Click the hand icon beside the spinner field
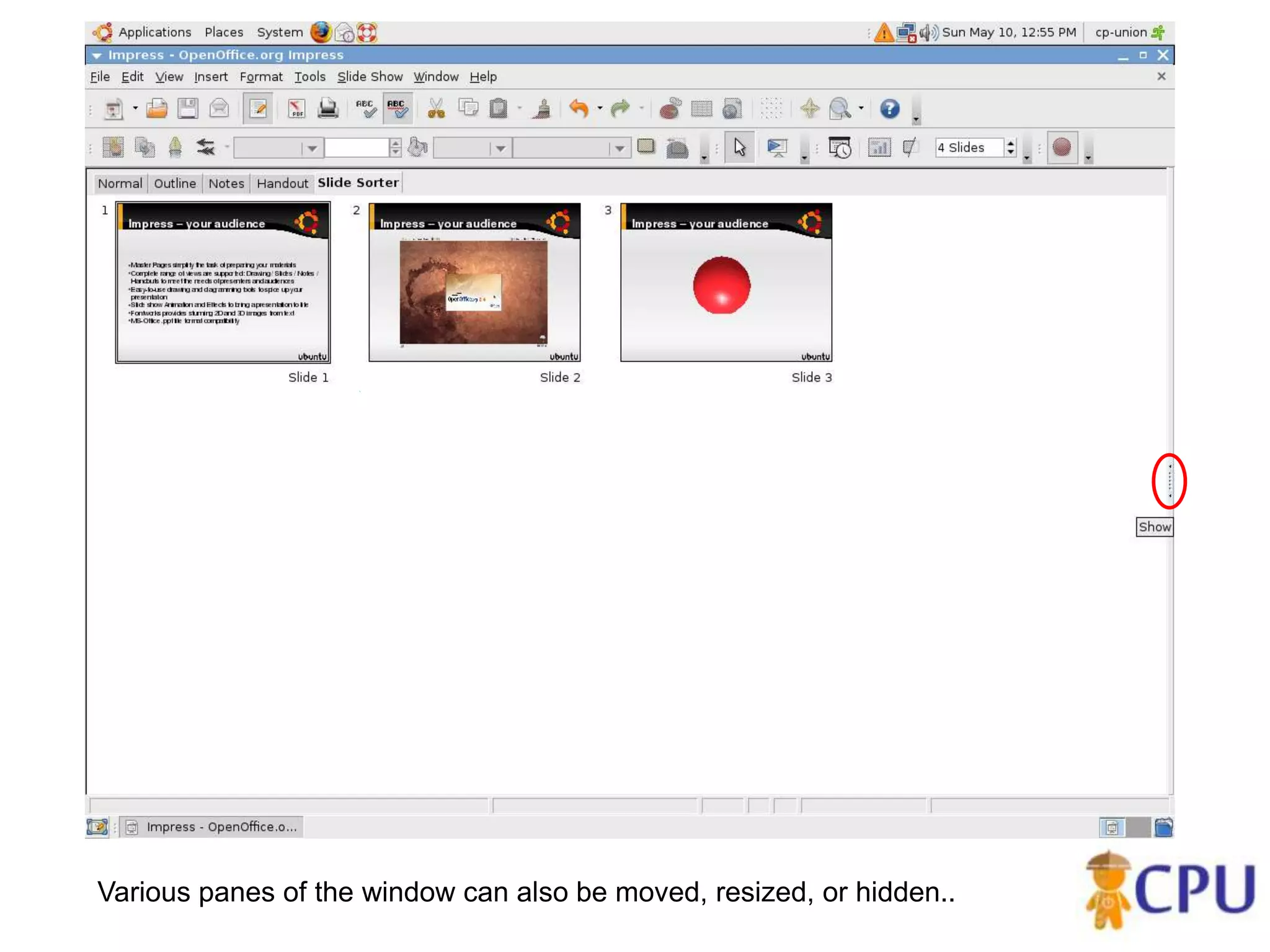The width and height of the screenshot is (1270, 952). (418, 147)
